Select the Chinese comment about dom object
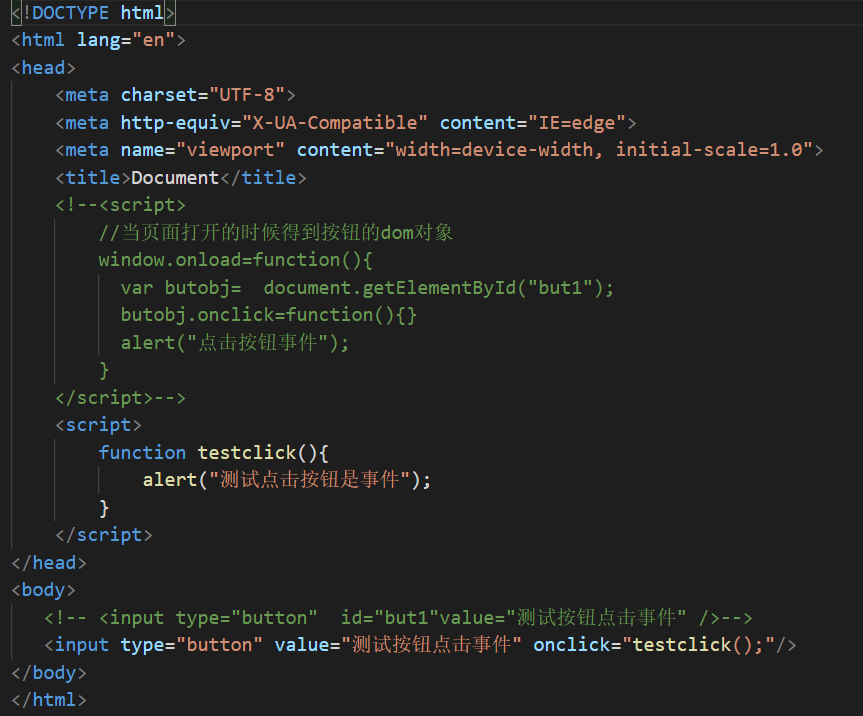The width and height of the screenshot is (863, 716). [270, 231]
